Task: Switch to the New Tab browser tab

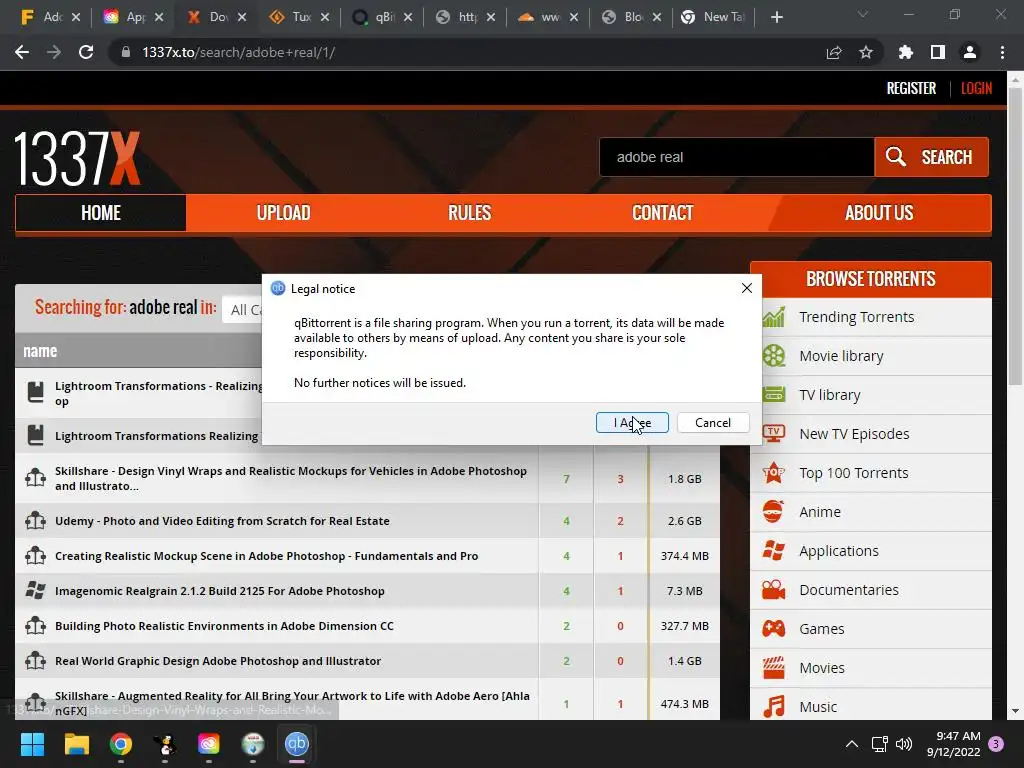Action: click(714, 17)
